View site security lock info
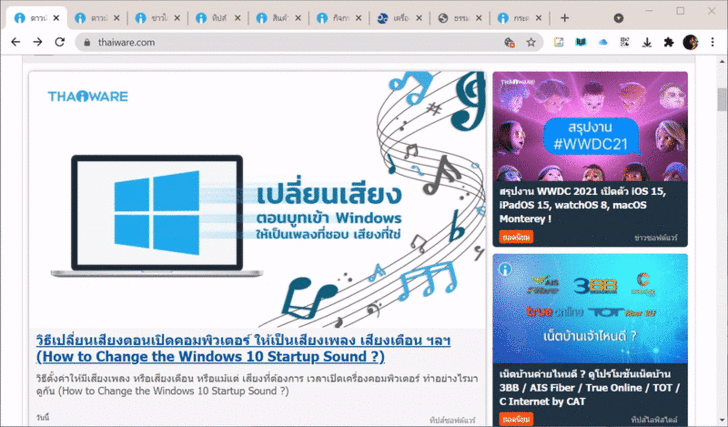Image resolution: width=728 pixels, height=427 pixels. (x=87, y=43)
